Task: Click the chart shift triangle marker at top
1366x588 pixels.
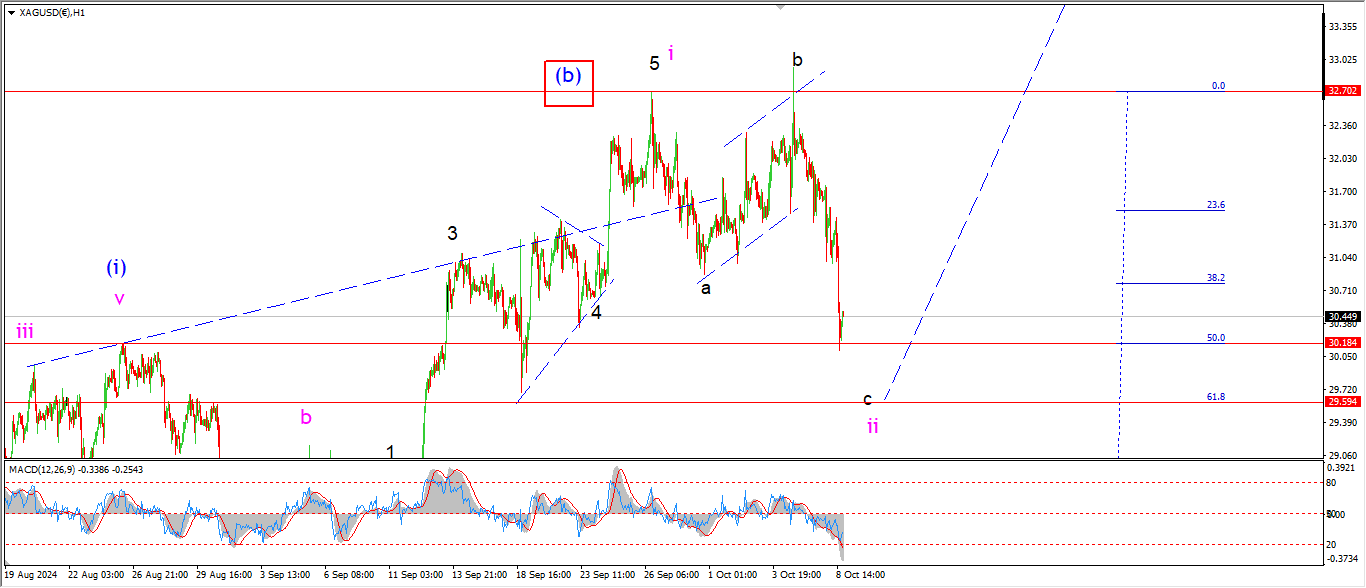Action: pyautogui.click(x=781, y=8)
